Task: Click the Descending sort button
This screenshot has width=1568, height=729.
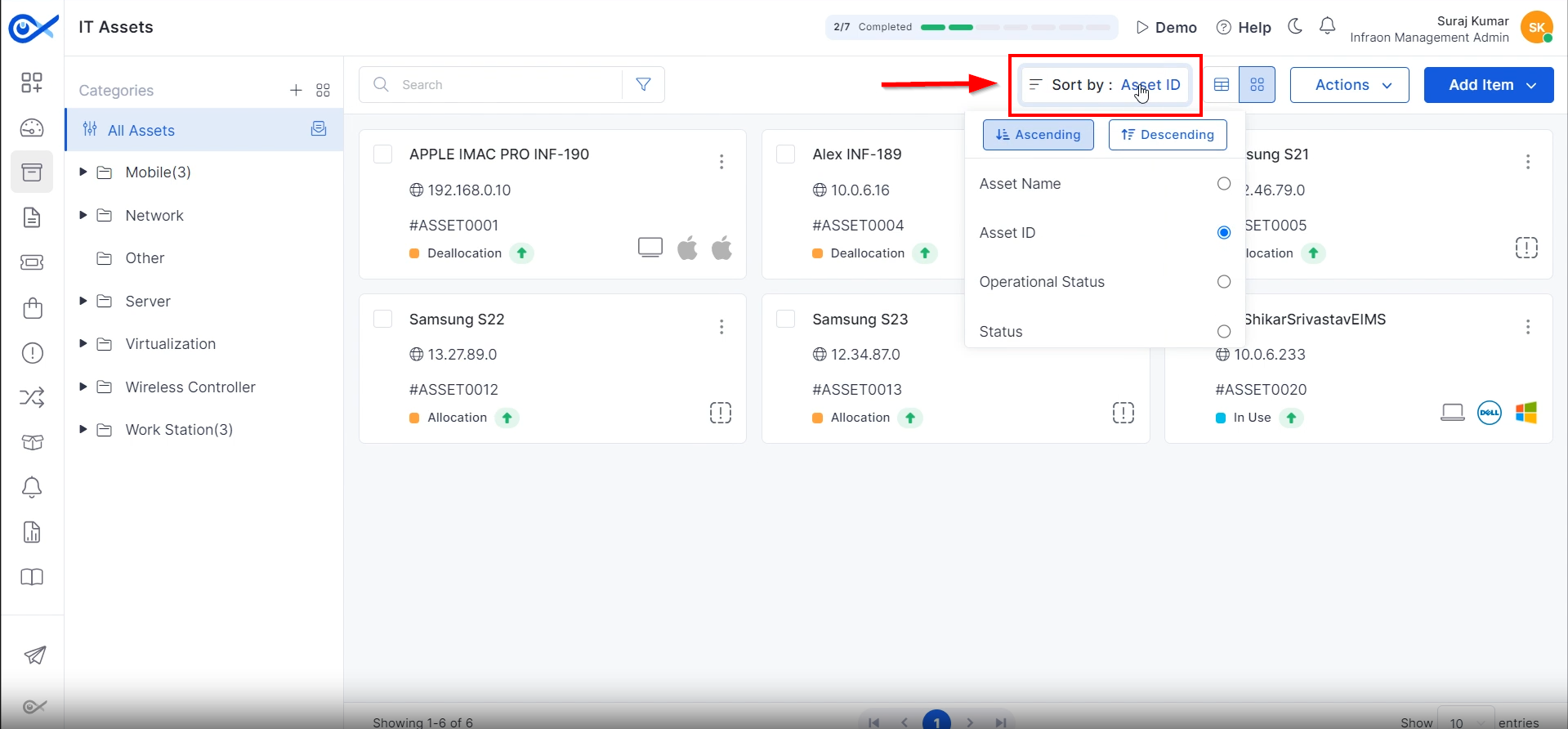Action: click(1167, 135)
